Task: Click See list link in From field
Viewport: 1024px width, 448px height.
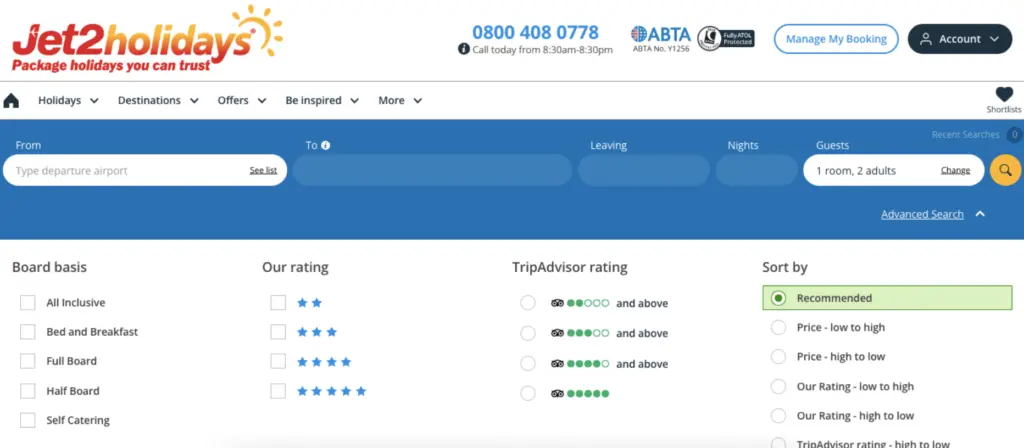Action: click(263, 170)
